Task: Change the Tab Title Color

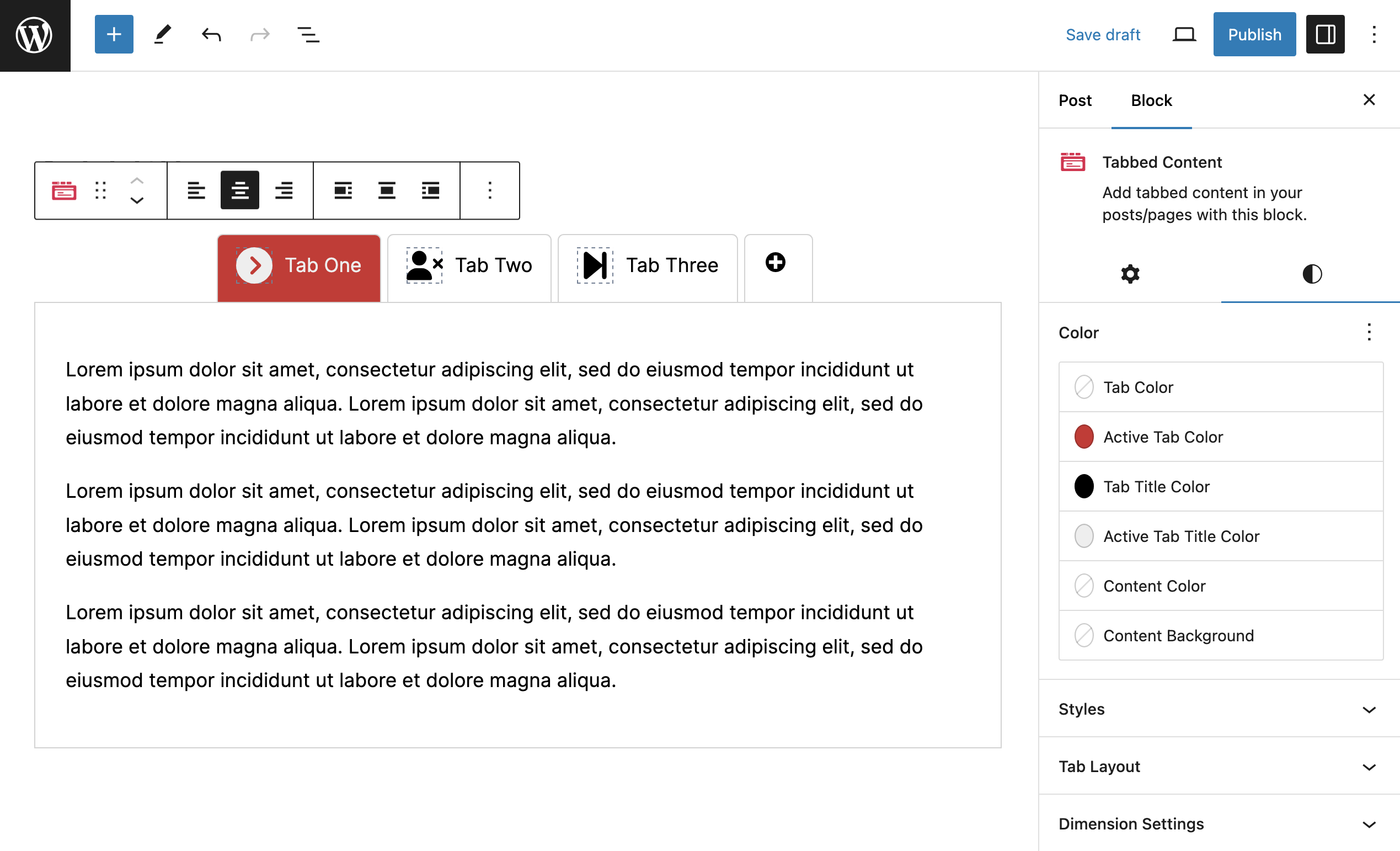Action: point(1221,487)
